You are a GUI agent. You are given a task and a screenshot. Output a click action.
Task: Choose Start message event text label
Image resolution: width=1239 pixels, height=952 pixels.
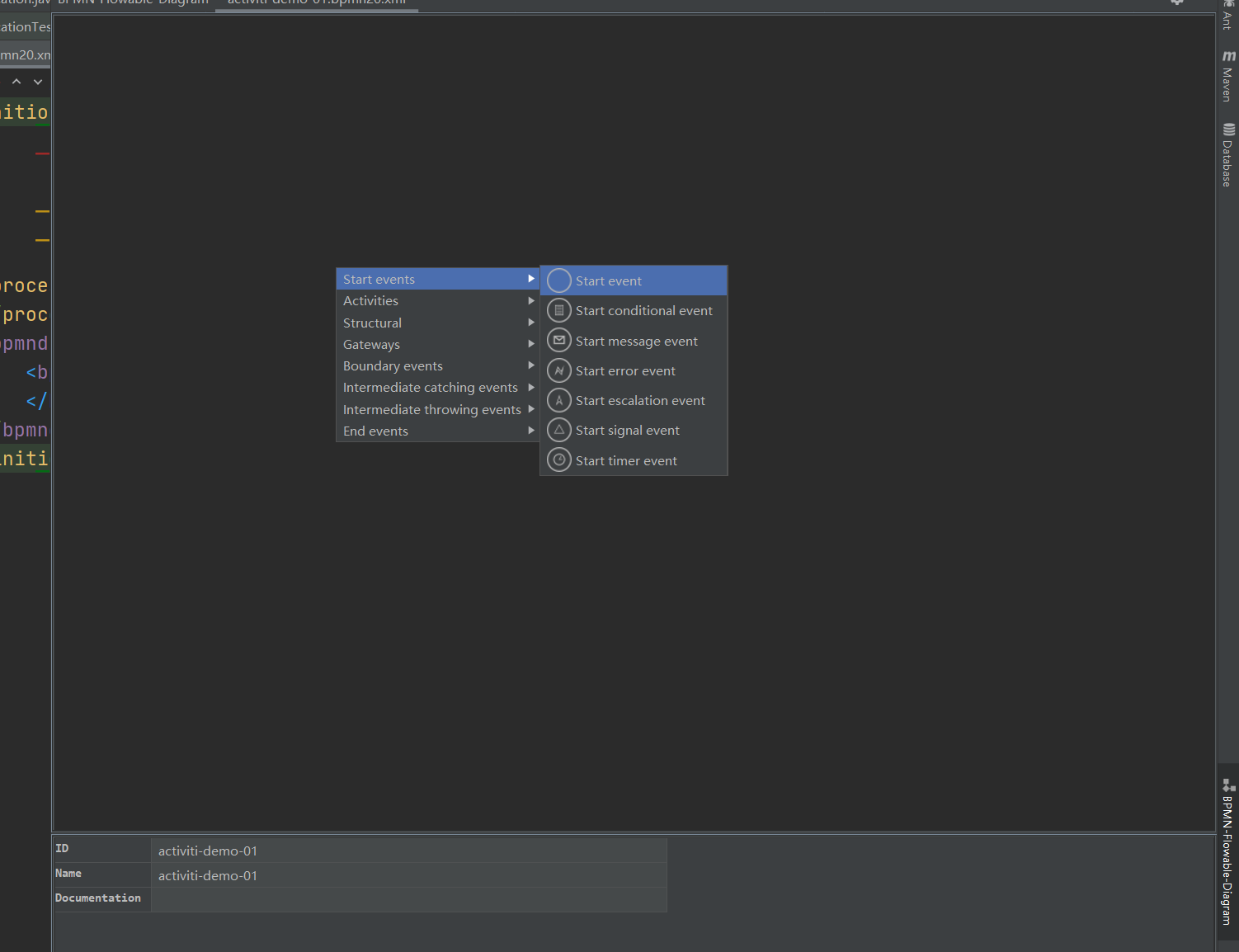pyautogui.click(x=637, y=342)
